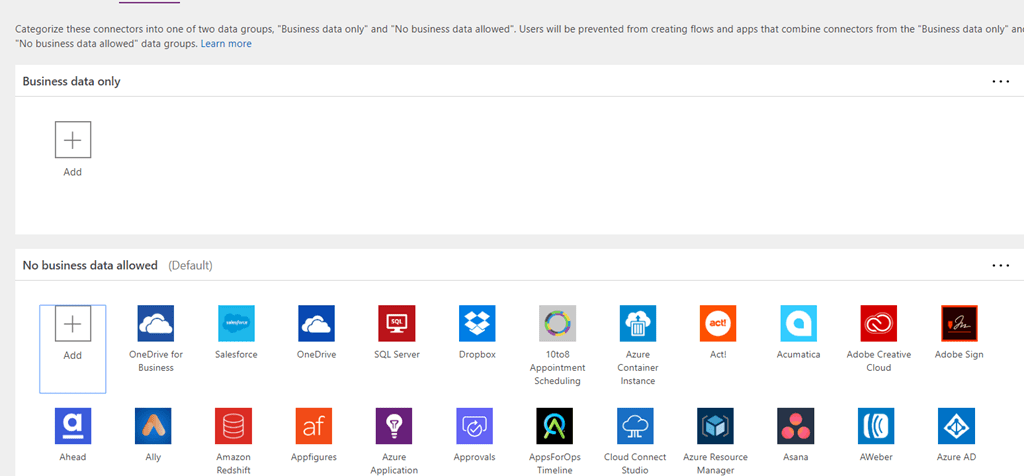This screenshot has width=1024, height=476.
Task: Select the Acumatica connector icon
Action: (x=799, y=323)
